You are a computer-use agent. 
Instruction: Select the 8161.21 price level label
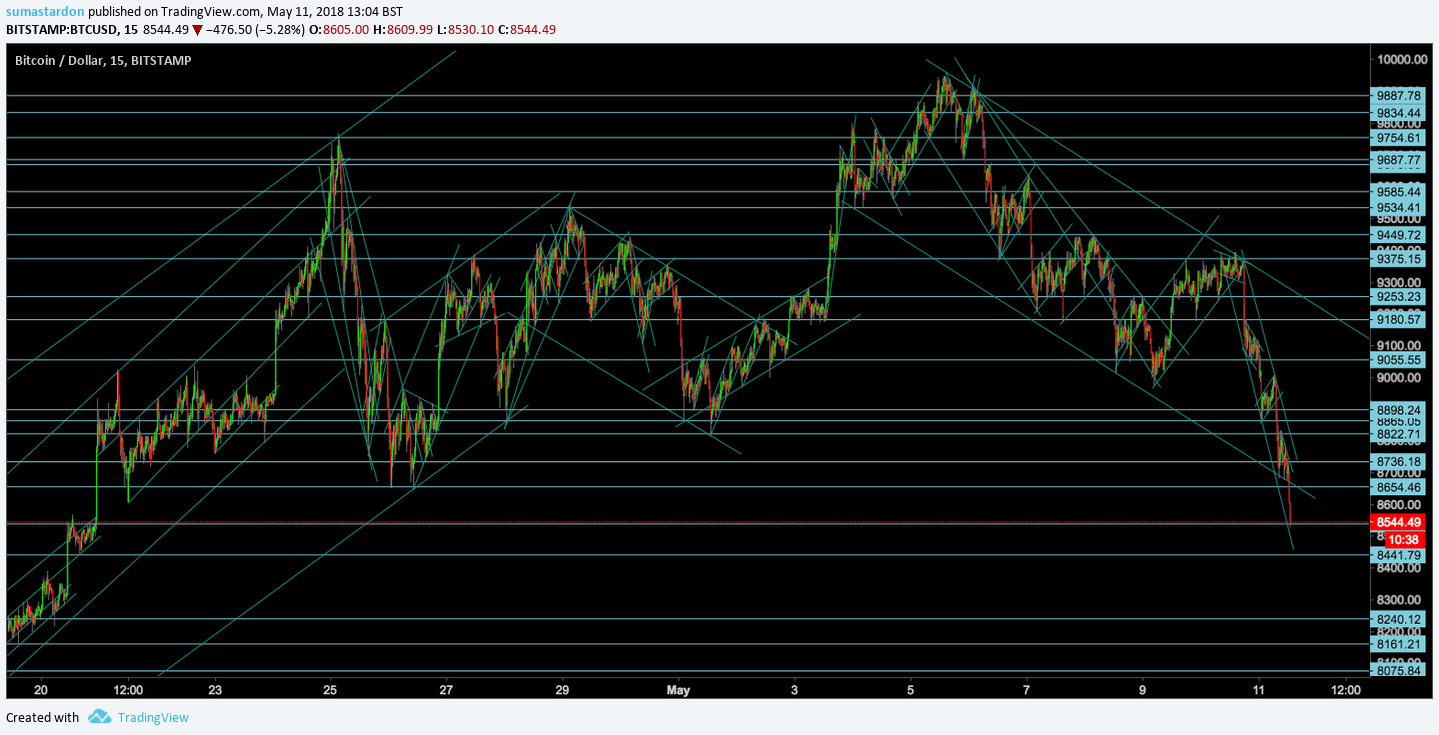tap(1399, 645)
